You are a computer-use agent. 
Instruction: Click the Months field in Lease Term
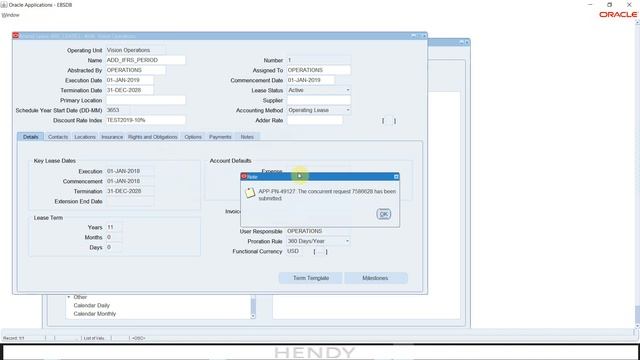point(113,237)
